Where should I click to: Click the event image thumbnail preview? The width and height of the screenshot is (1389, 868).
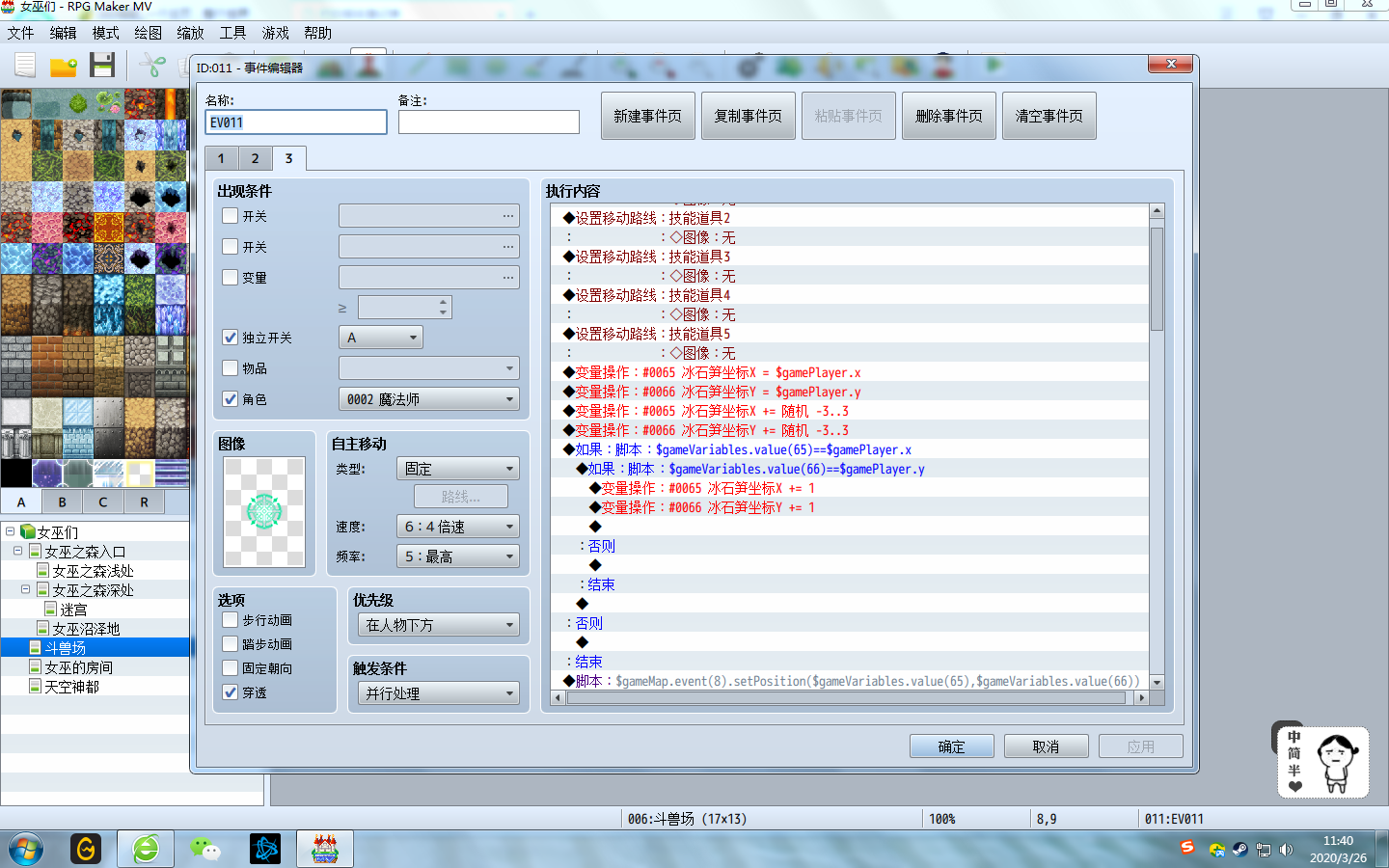tap(264, 512)
